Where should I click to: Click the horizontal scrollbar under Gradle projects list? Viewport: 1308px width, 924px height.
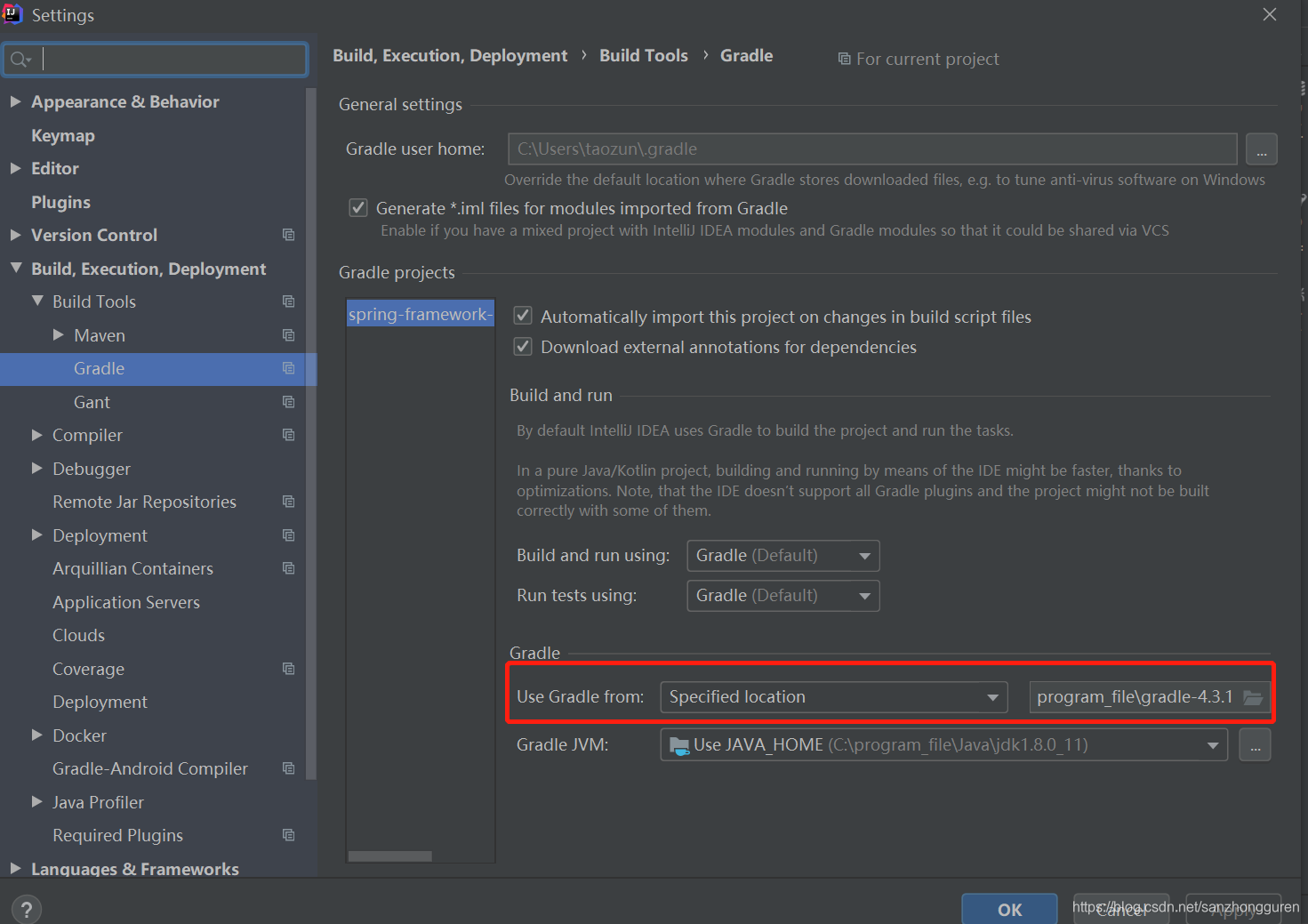(390, 856)
